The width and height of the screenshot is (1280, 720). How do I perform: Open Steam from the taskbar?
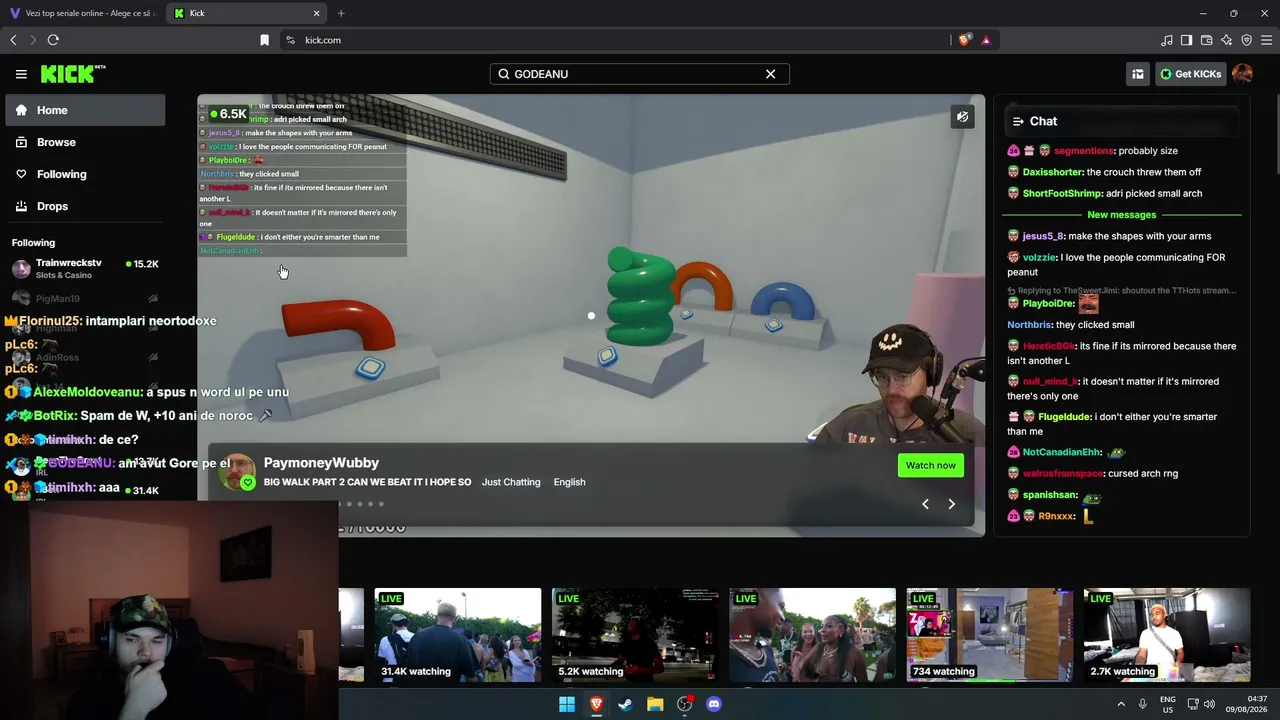pyautogui.click(x=625, y=704)
